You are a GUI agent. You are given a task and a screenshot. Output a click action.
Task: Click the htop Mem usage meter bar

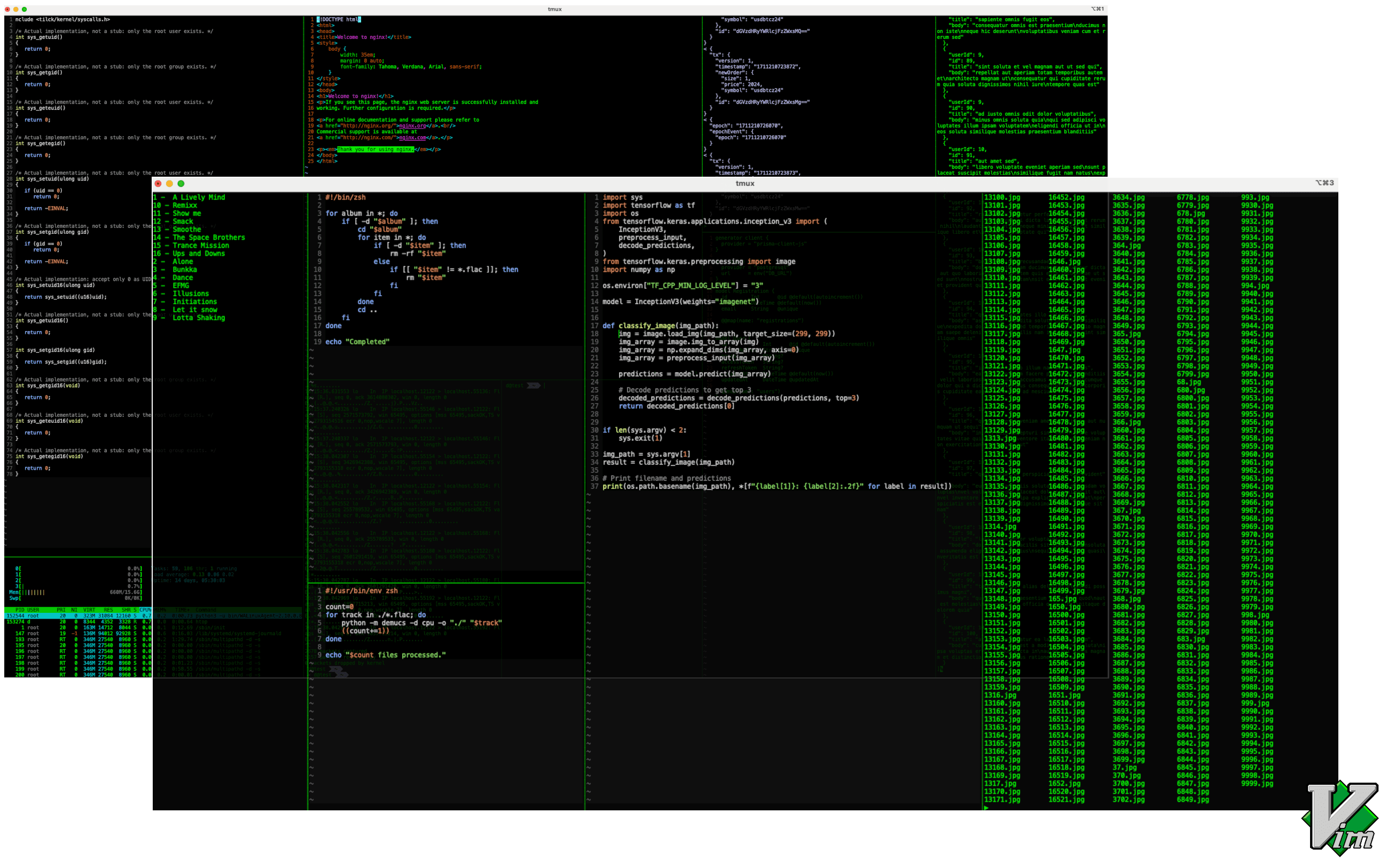75,592
